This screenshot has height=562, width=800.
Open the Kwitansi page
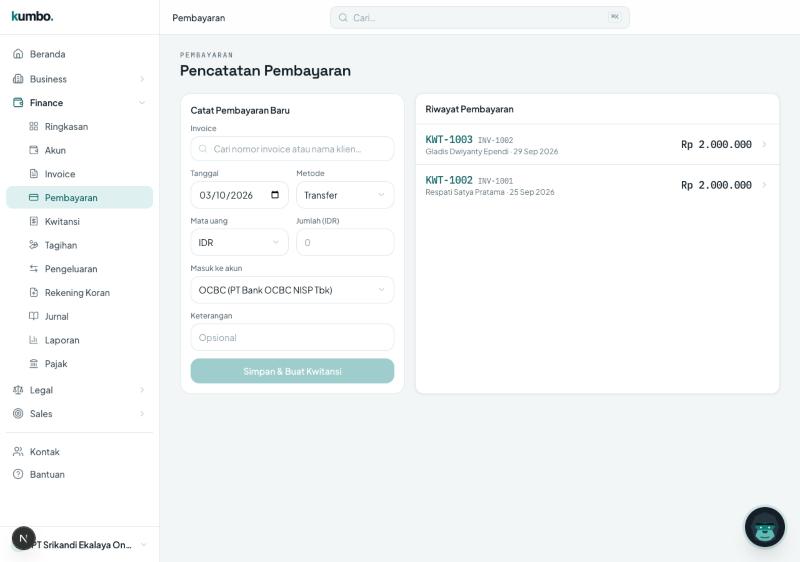coord(80,221)
